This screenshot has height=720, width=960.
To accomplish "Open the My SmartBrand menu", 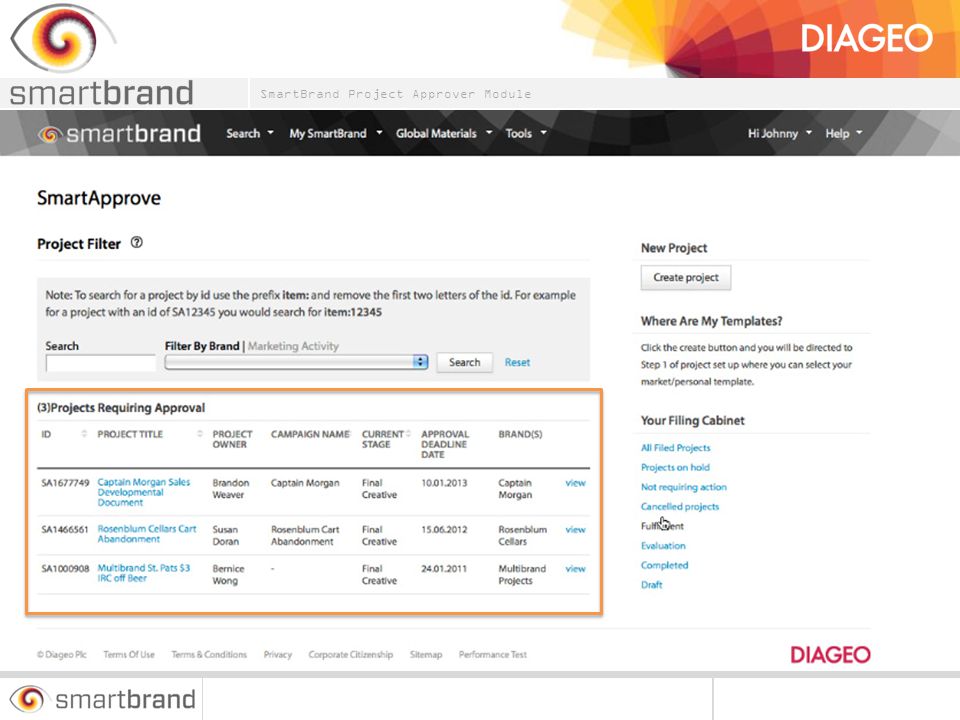I will point(336,133).
